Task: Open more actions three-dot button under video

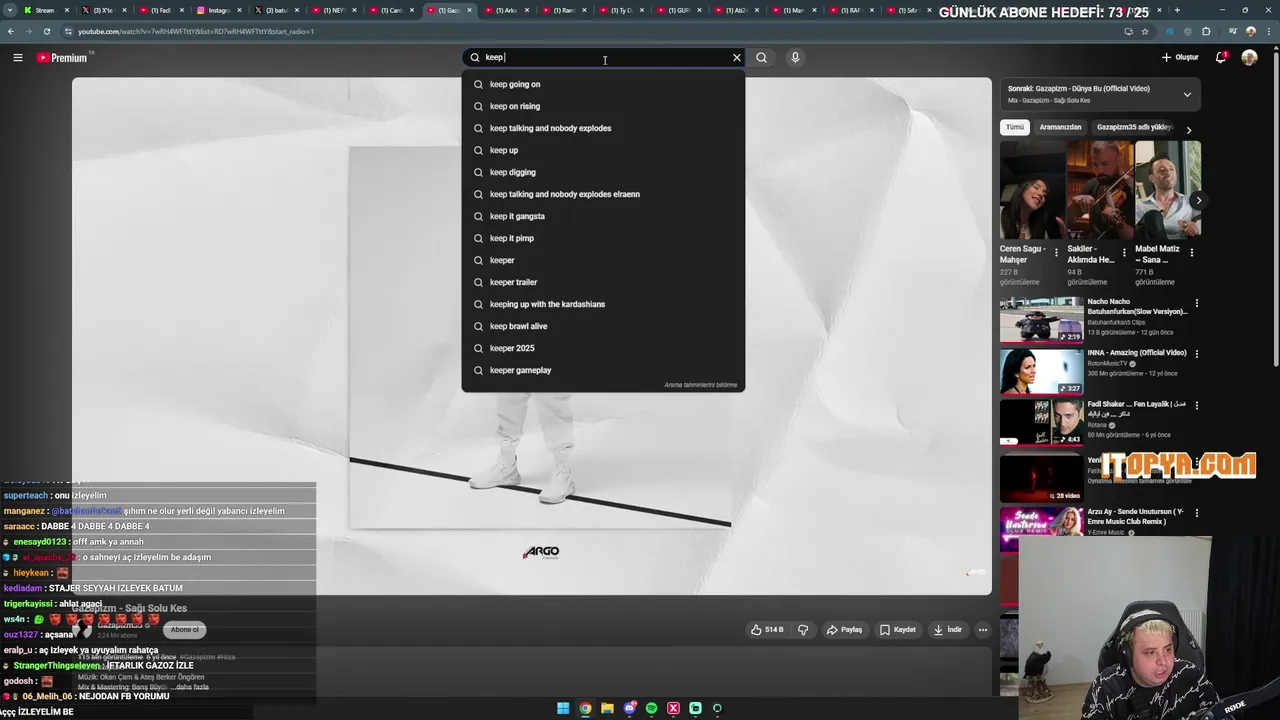Action: tap(983, 630)
